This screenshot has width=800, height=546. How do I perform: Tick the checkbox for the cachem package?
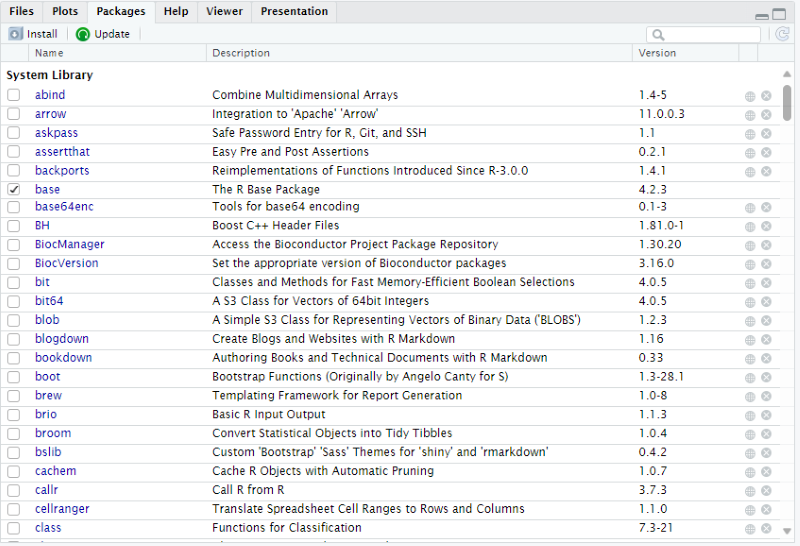[14, 471]
